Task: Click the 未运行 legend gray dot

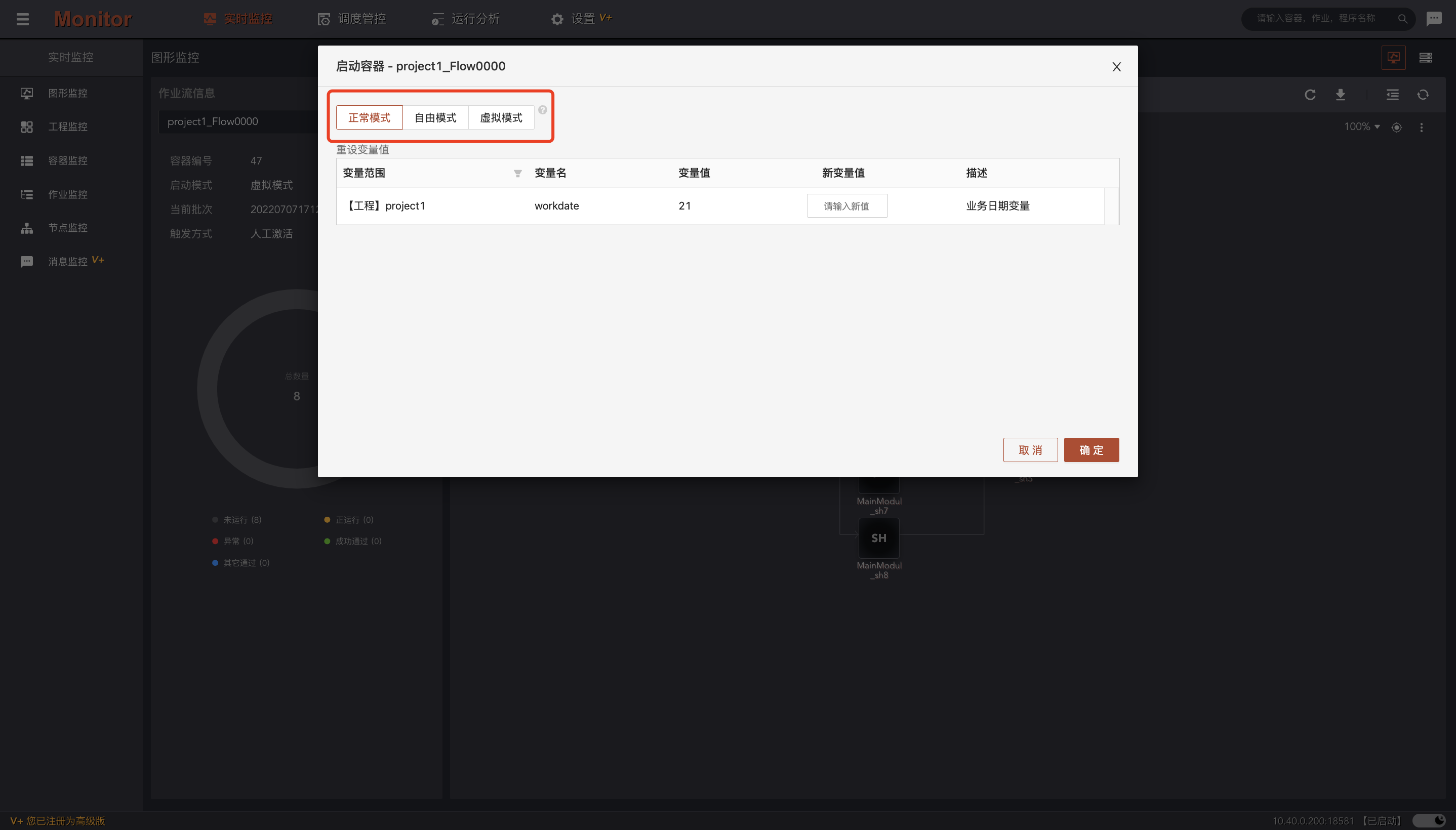Action: [215, 520]
